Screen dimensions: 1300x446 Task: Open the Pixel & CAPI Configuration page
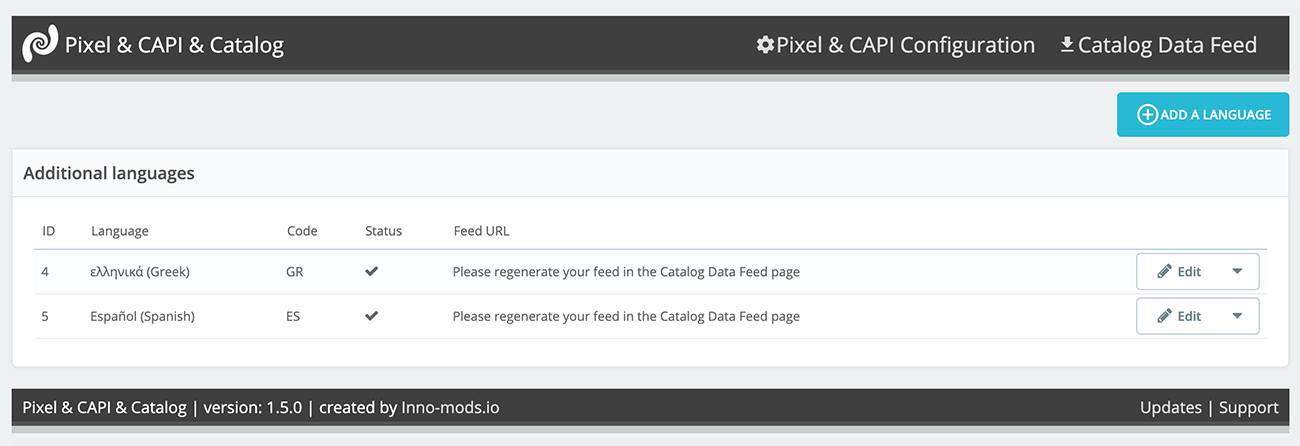(x=905, y=45)
